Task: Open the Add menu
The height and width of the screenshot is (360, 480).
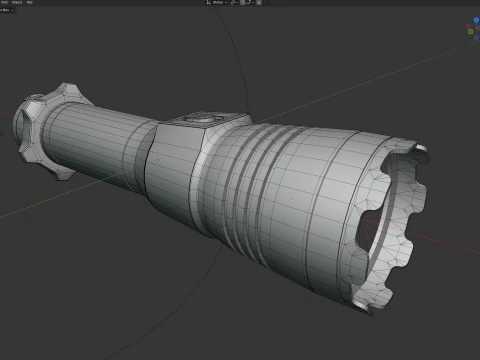Action: (x=4, y=2)
